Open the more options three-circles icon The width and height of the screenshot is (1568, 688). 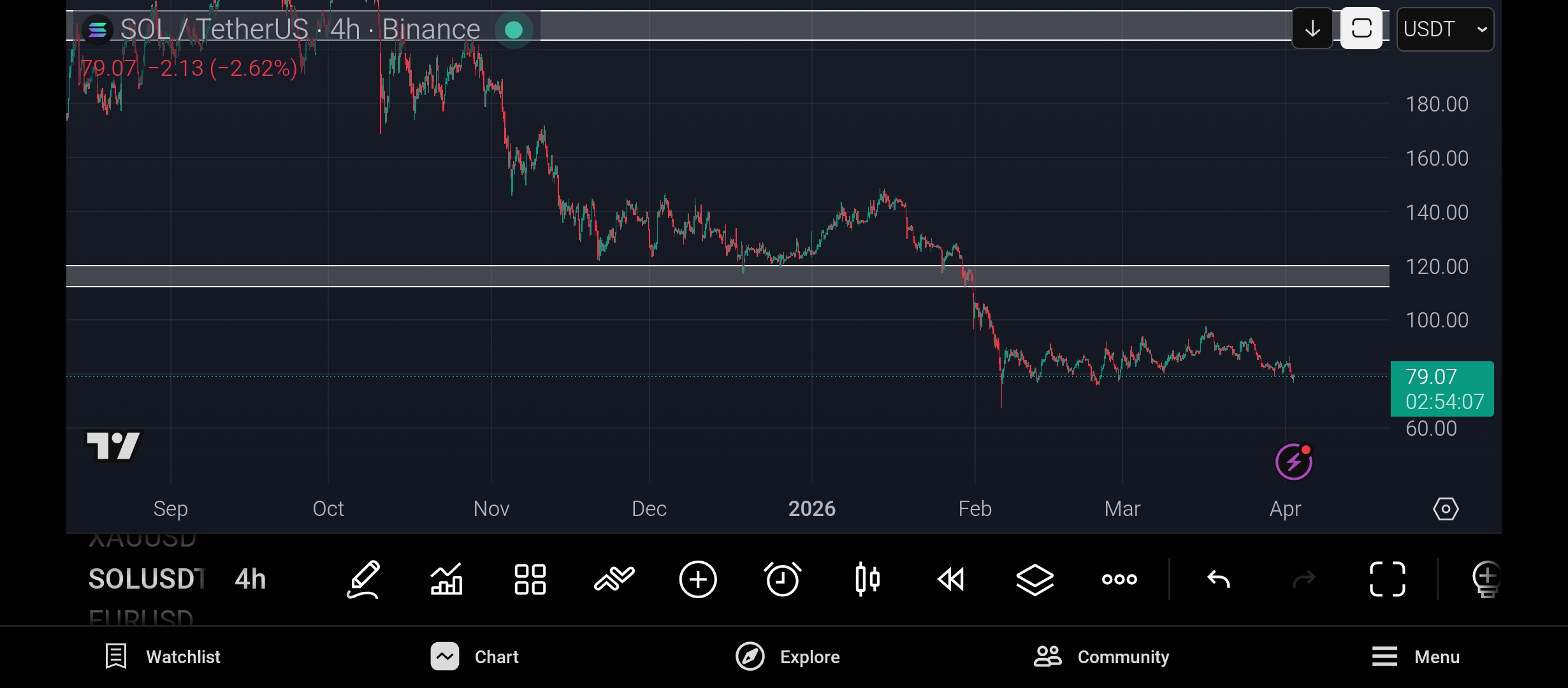(1119, 579)
